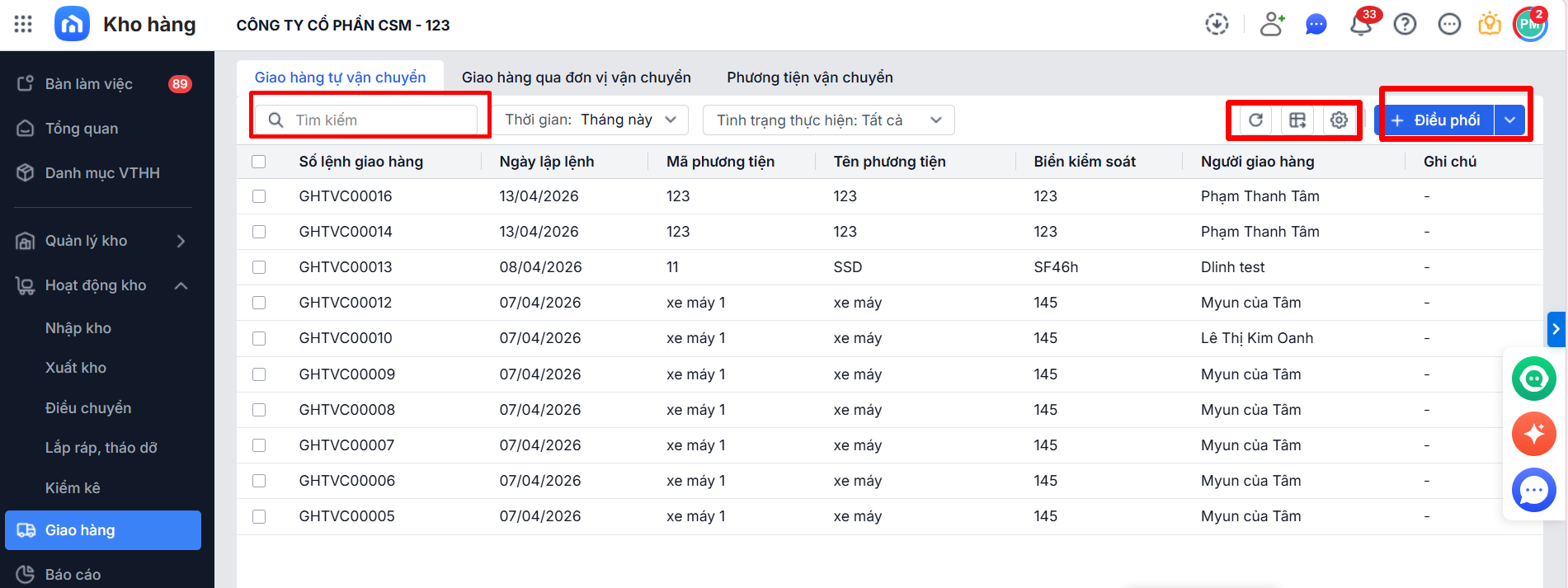Open the app grid launcher
Screen dimensions: 1568x588
23,25
